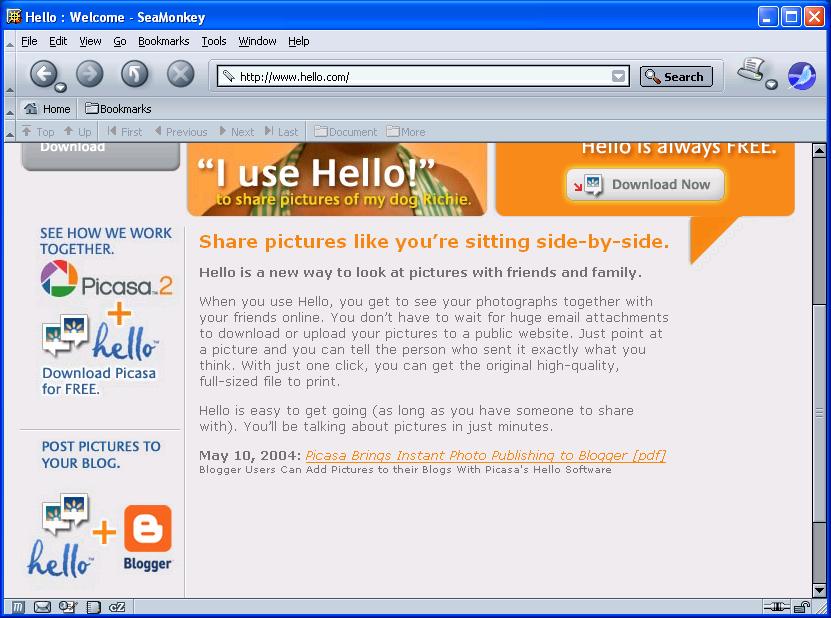Viewport: 831px width, 618px height.
Task: Collapse the site navigation bar grippy
Action: tap(10, 131)
